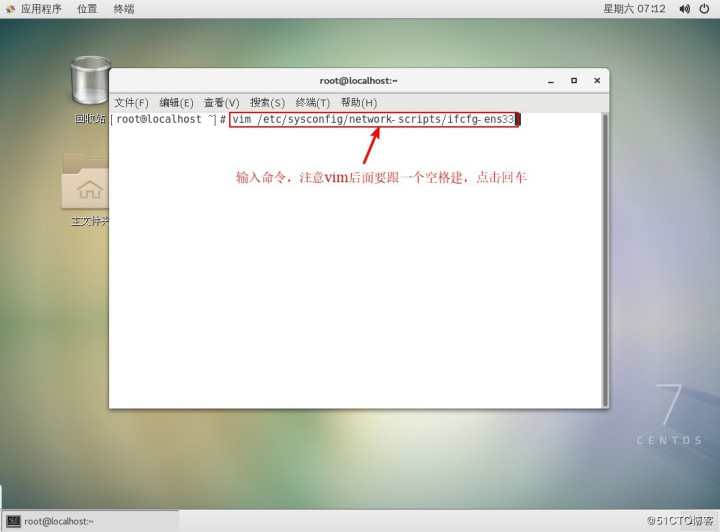The image size is (720, 532).
Task: Close the root@localhost terminal window
Action: click(x=597, y=80)
